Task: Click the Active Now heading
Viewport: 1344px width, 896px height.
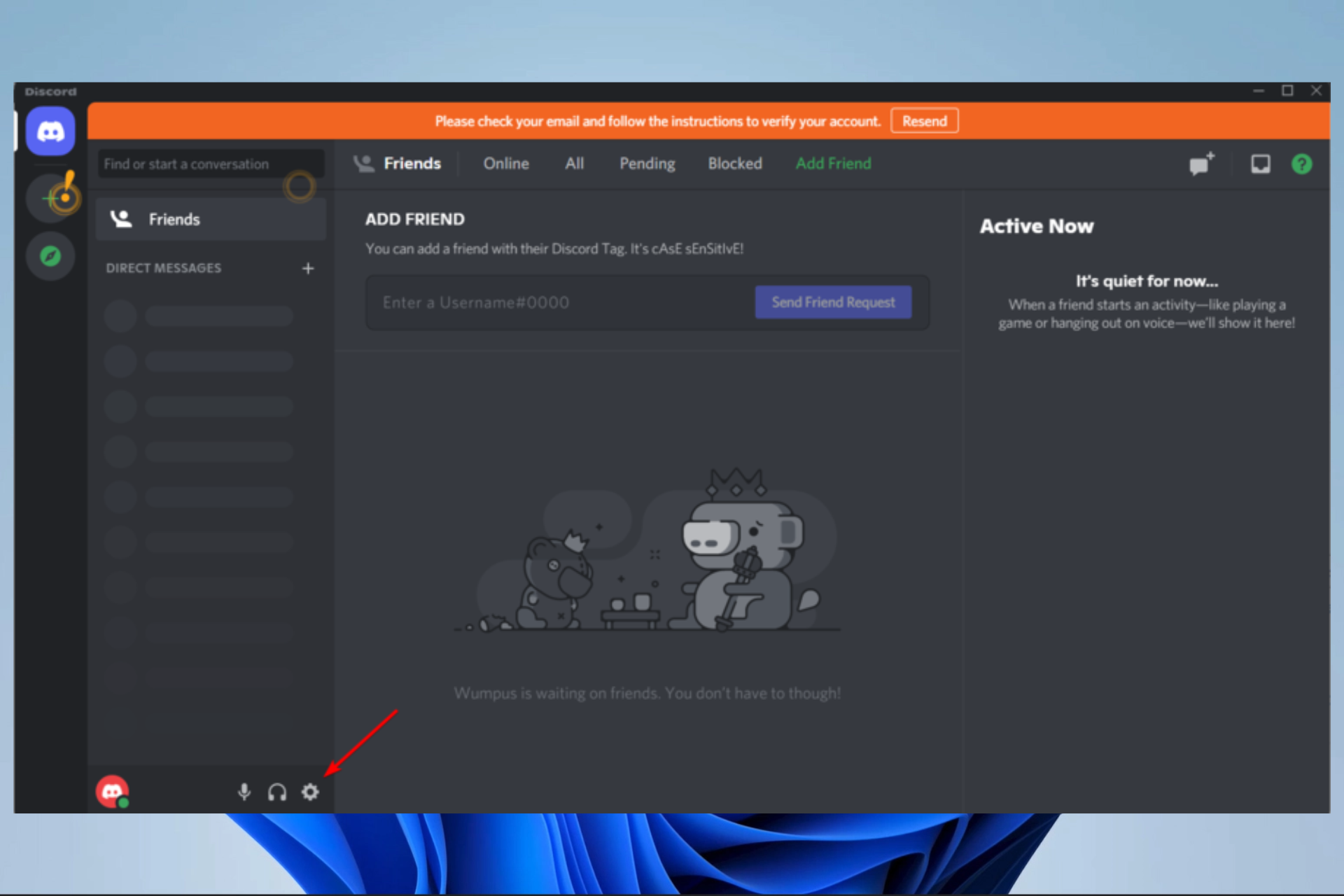Action: [x=1037, y=226]
